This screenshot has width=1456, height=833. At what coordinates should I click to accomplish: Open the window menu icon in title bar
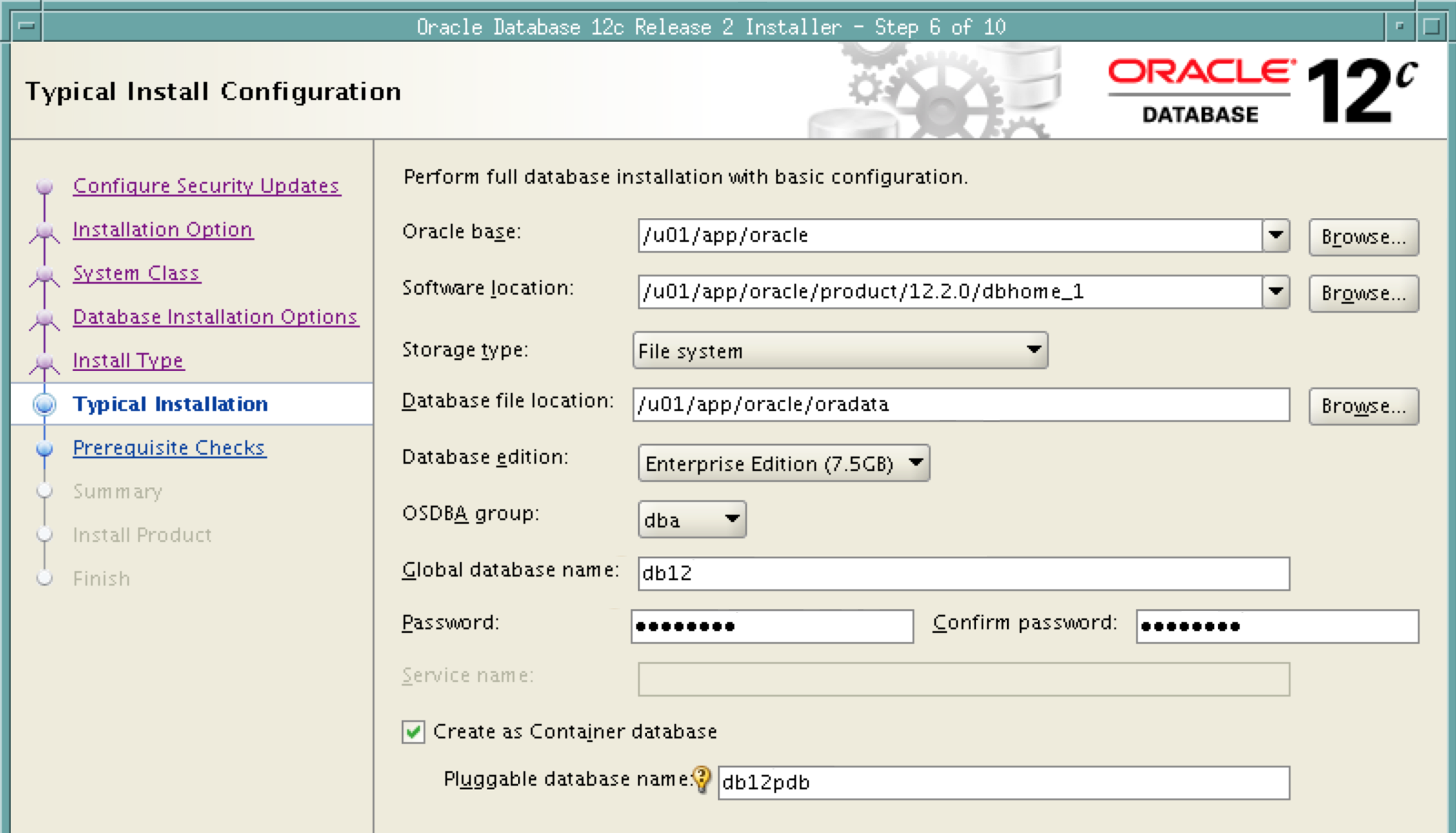point(26,26)
